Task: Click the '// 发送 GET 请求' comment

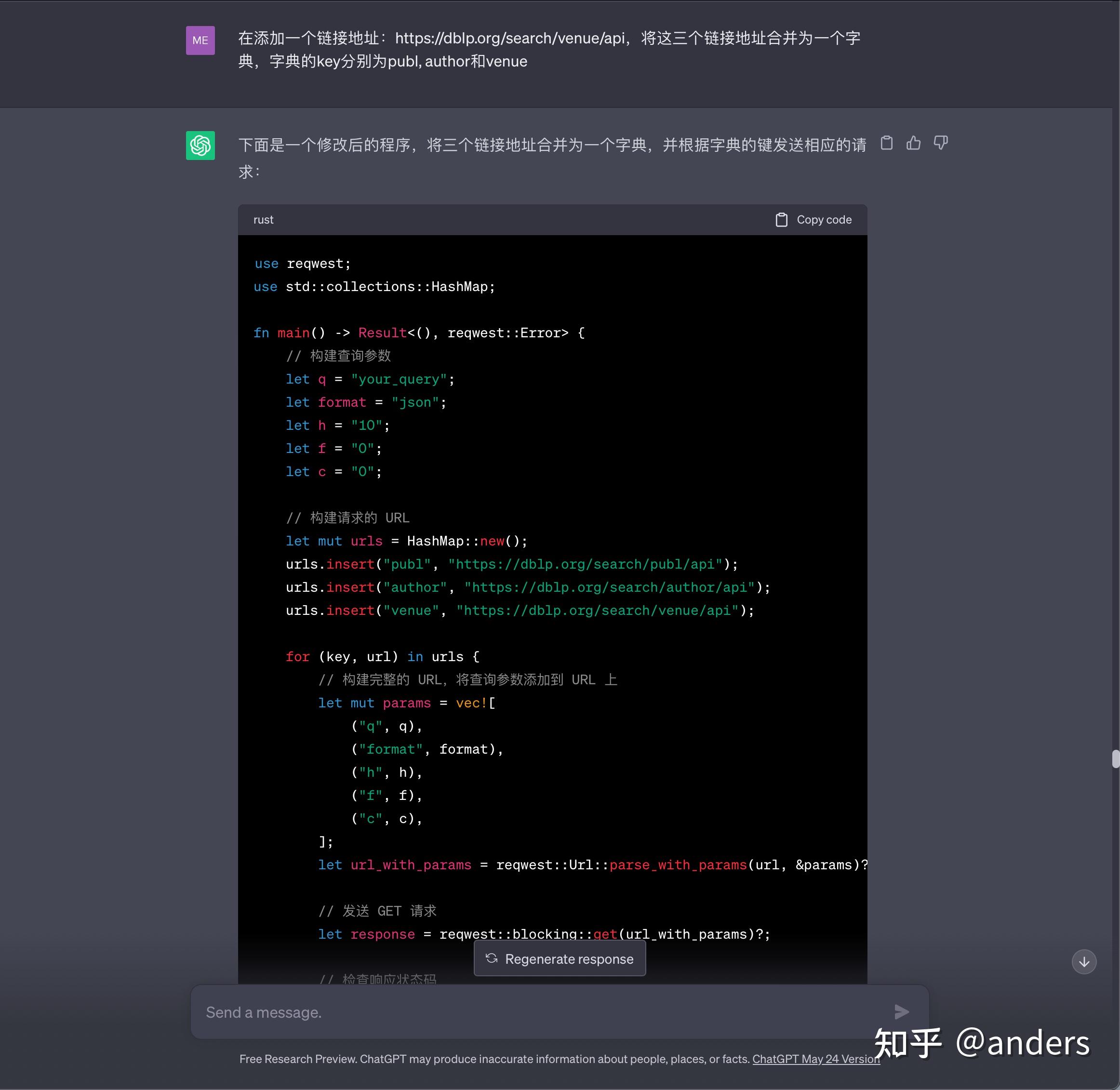Action: [x=377, y=911]
